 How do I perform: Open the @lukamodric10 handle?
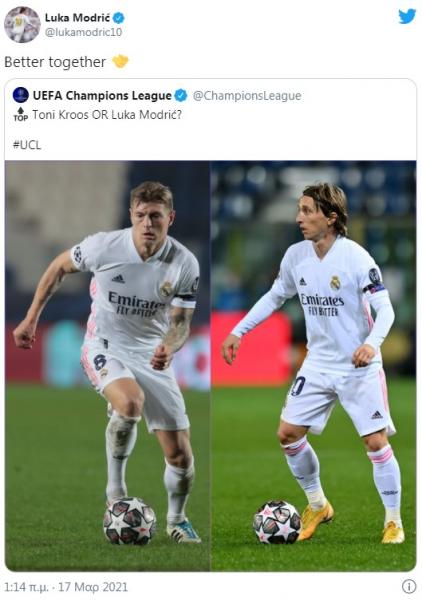[x=83, y=32]
